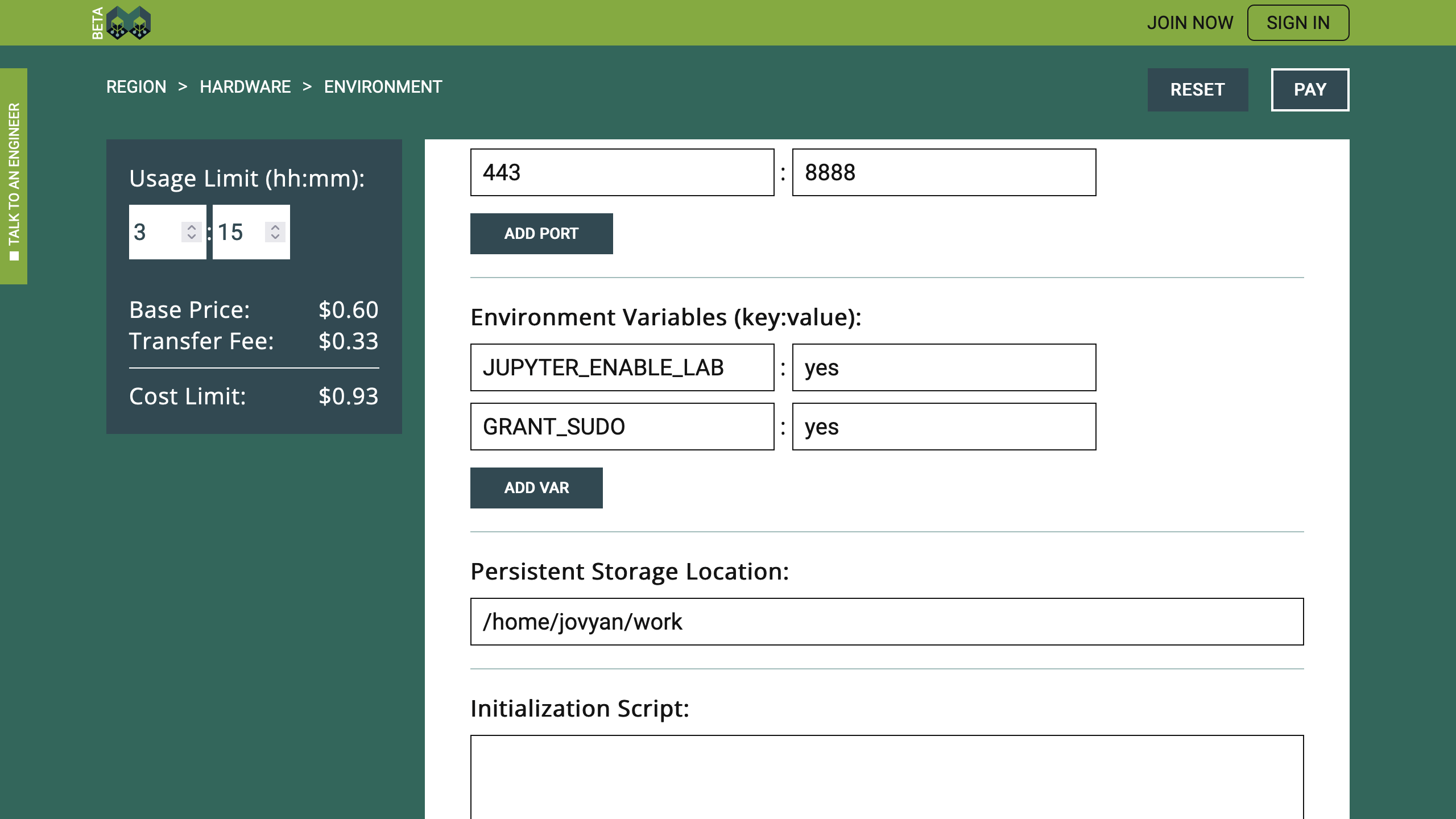Click the ADD VAR button

(536, 488)
